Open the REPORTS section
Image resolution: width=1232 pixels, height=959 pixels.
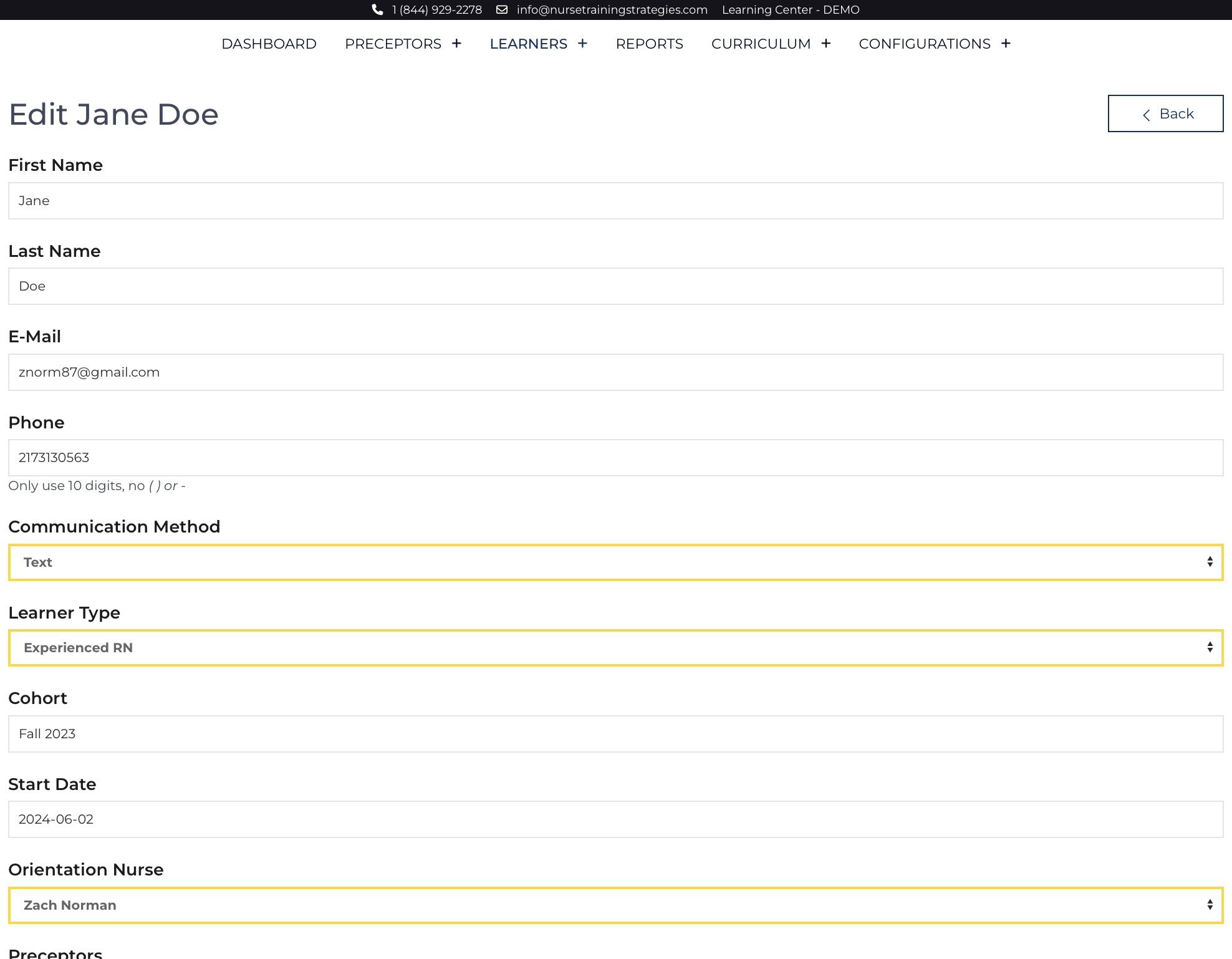(650, 43)
